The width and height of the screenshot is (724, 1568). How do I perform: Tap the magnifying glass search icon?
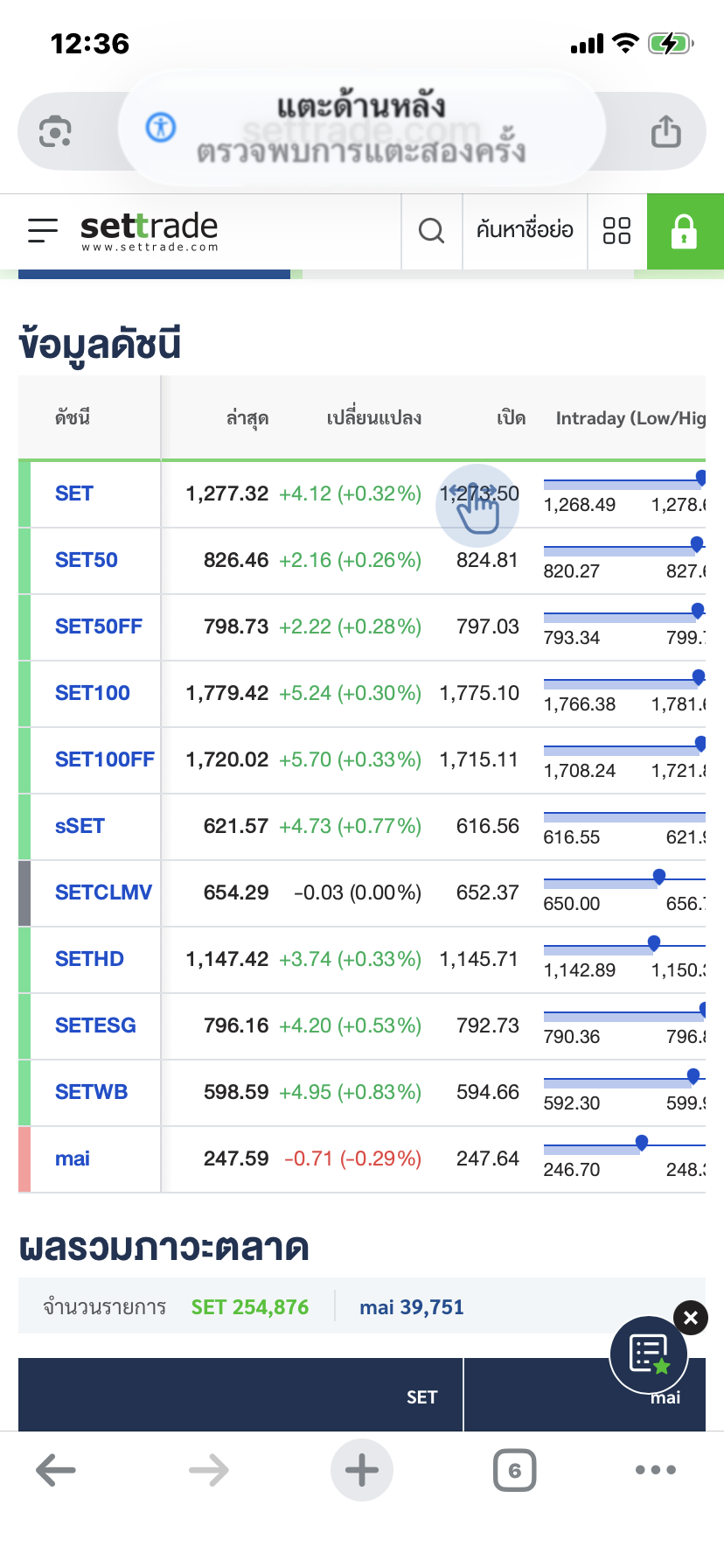tap(431, 231)
